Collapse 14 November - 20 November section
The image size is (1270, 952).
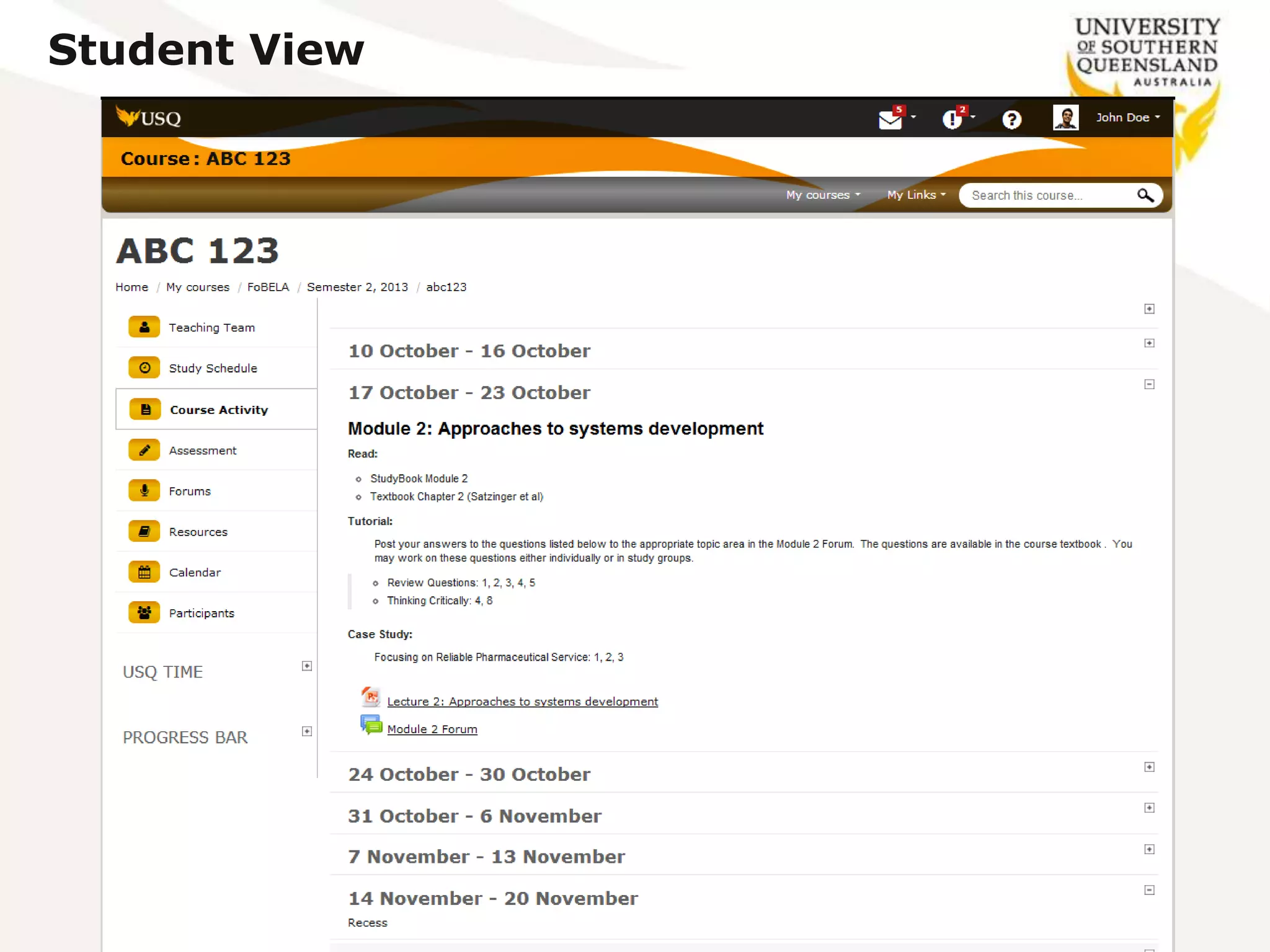[1149, 890]
